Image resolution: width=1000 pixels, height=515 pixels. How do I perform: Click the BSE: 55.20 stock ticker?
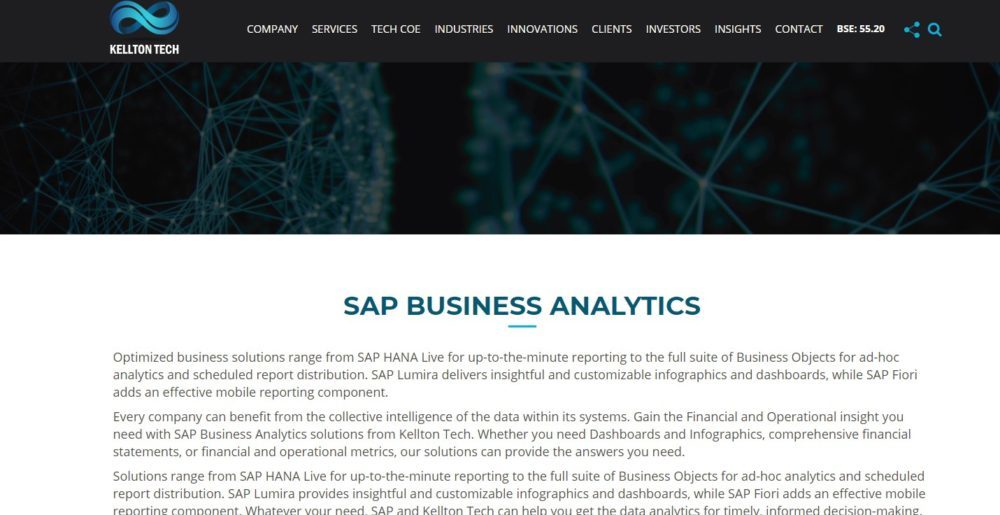coord(861,29)
